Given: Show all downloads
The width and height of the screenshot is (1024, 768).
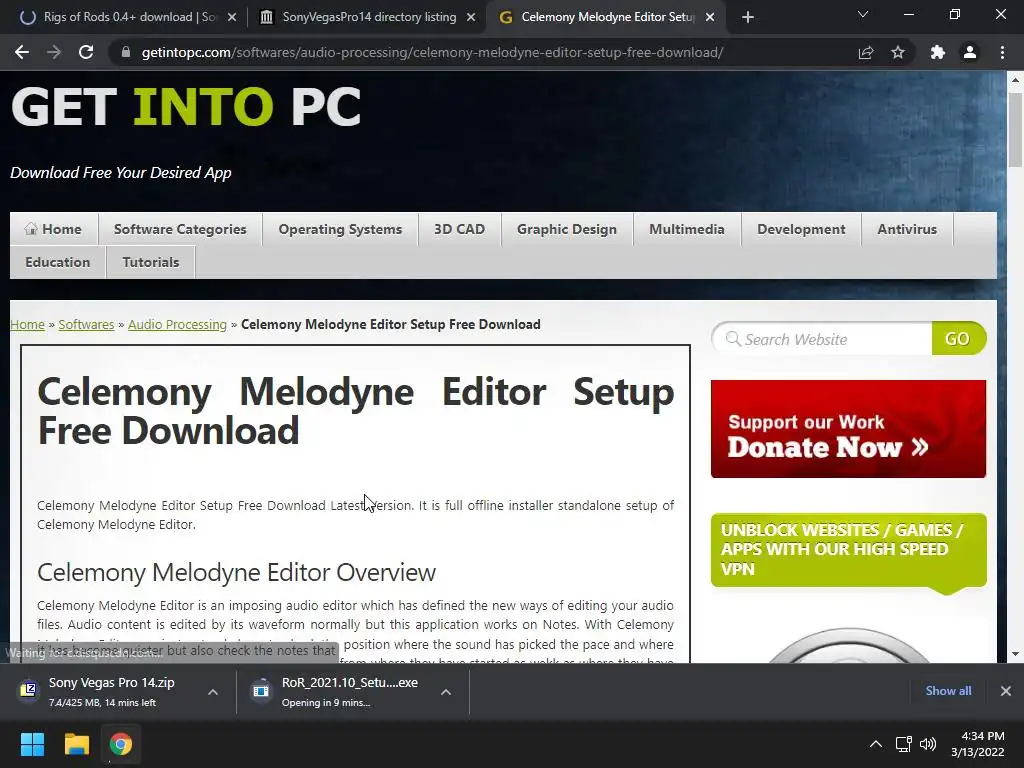Looking at the screenshot, I should point(948,691).
